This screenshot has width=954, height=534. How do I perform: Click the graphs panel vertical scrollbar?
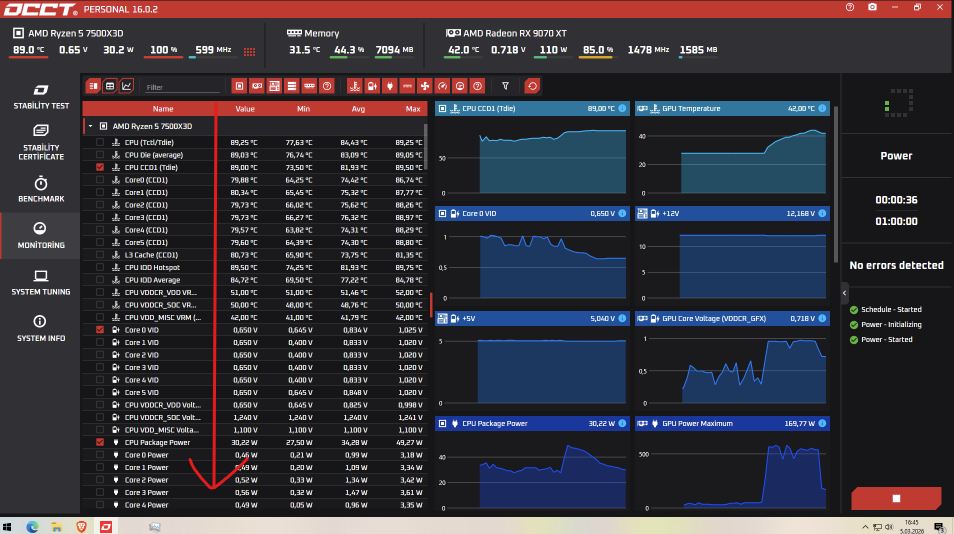click(x=835, y=184)
